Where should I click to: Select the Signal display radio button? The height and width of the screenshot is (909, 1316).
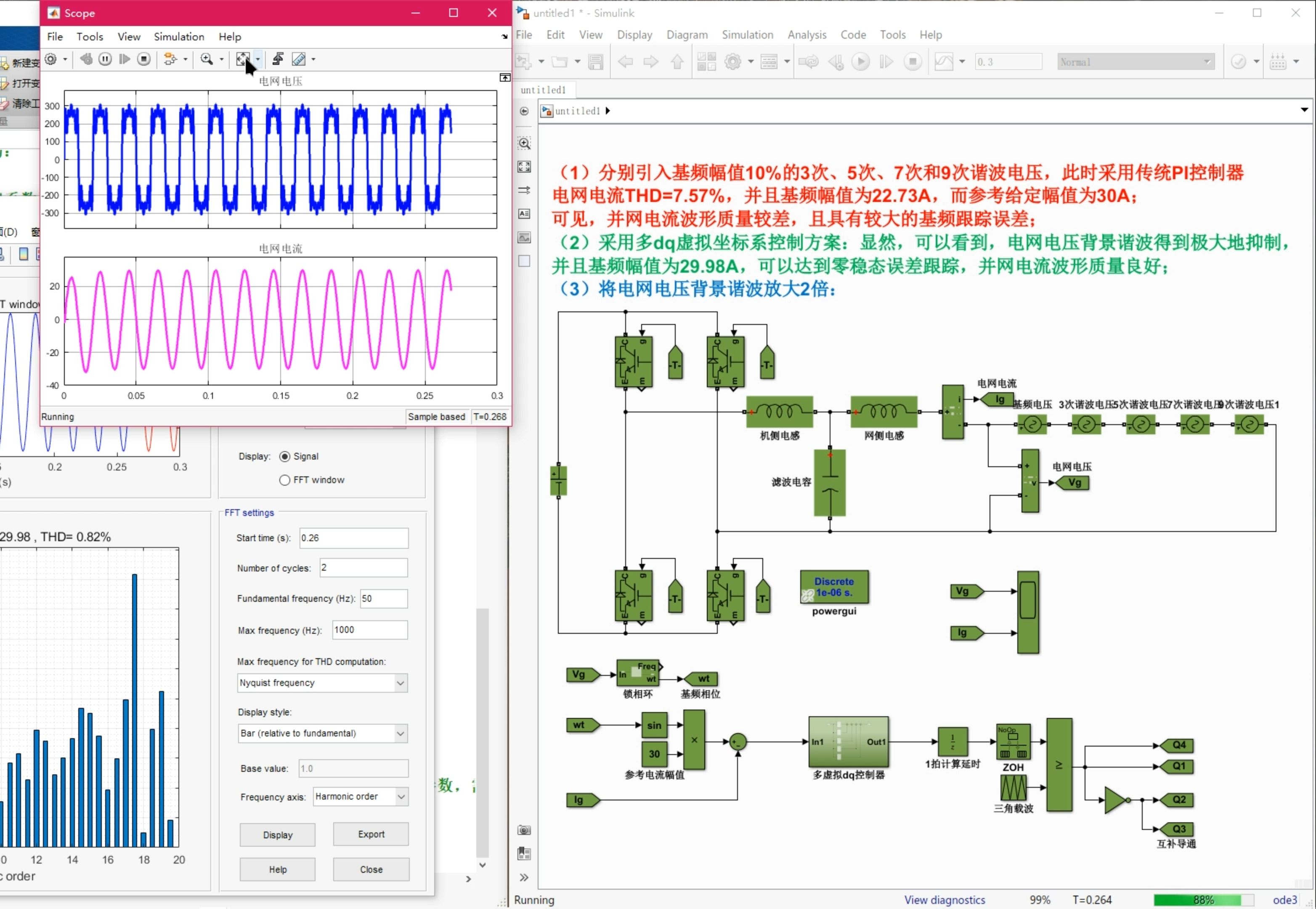pyautogui.click(x=285, y=456)
